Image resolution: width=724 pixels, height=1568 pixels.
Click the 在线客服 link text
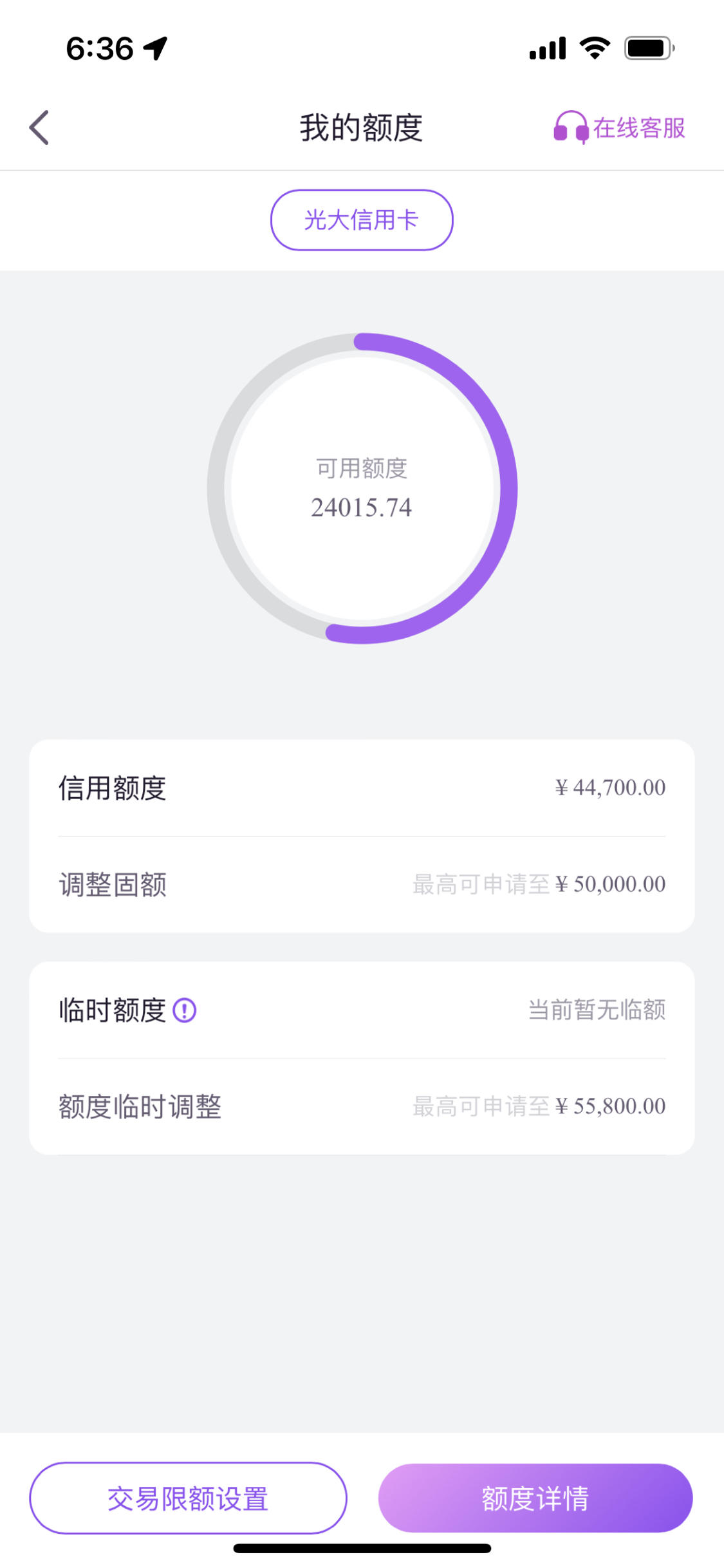coord(639,128)
